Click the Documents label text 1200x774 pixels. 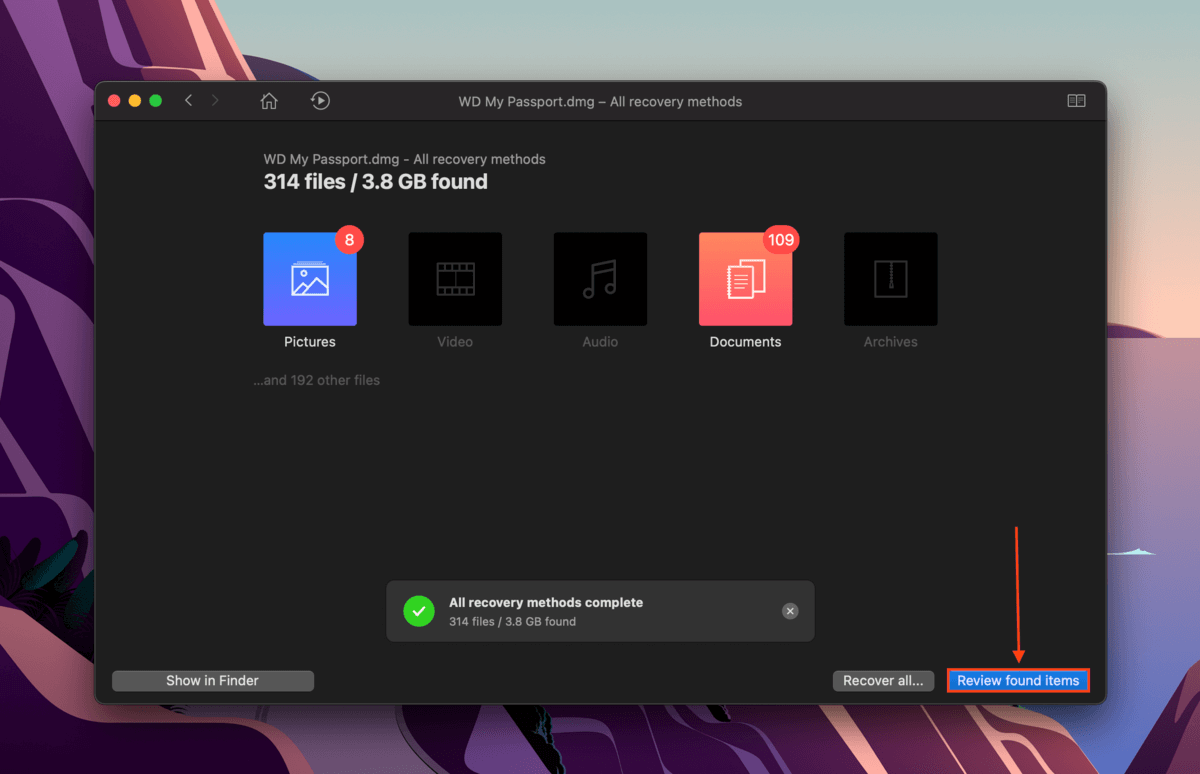coord(746,342)
